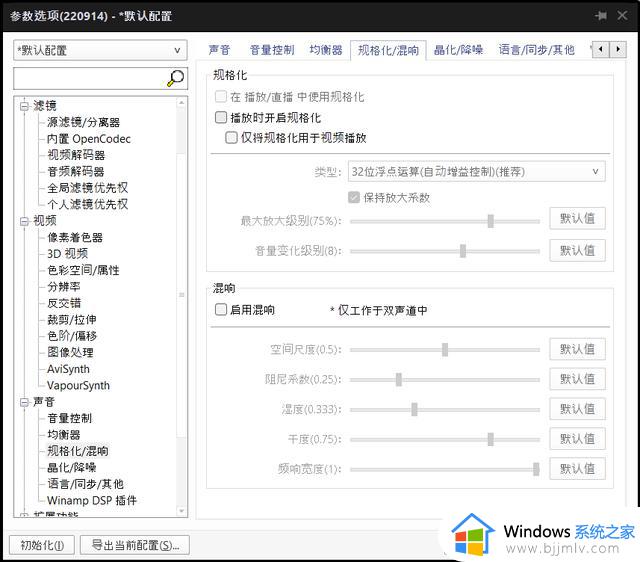
Task: Select Winamp DSP 插件 tree item
Action: [92, 500]
